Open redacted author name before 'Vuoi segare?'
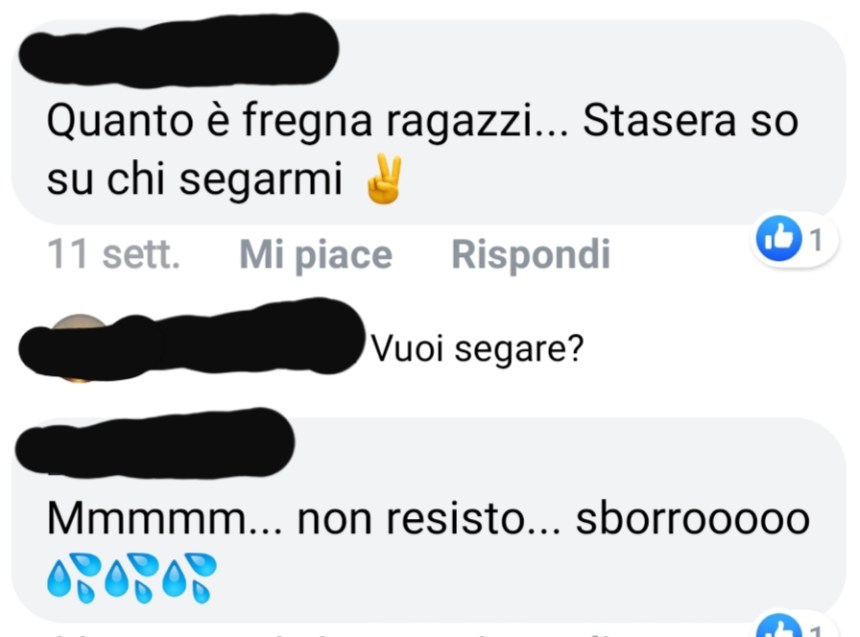 (x=192, y=339)
